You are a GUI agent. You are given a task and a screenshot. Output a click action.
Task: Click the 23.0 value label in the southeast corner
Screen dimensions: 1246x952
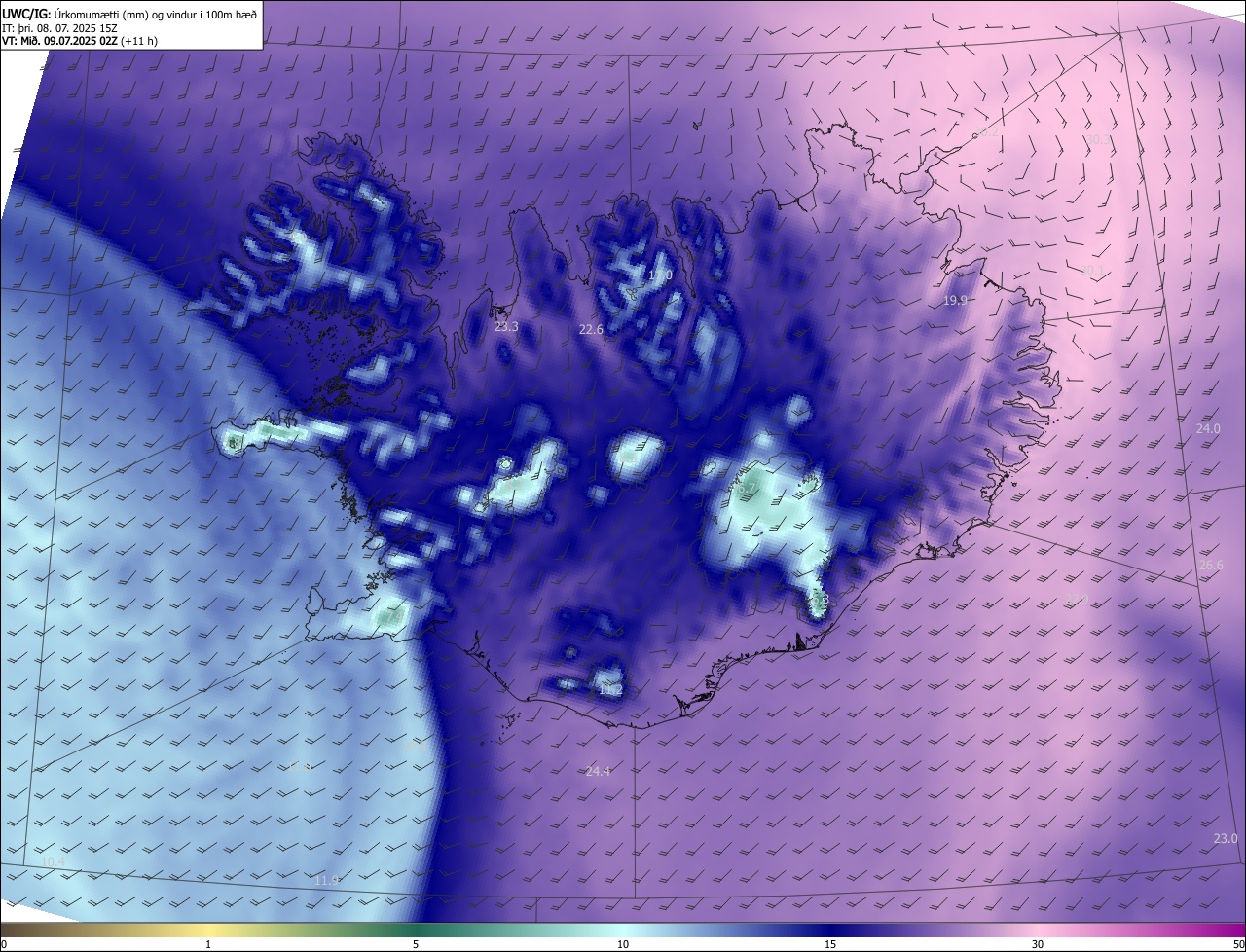[1226, 839]
